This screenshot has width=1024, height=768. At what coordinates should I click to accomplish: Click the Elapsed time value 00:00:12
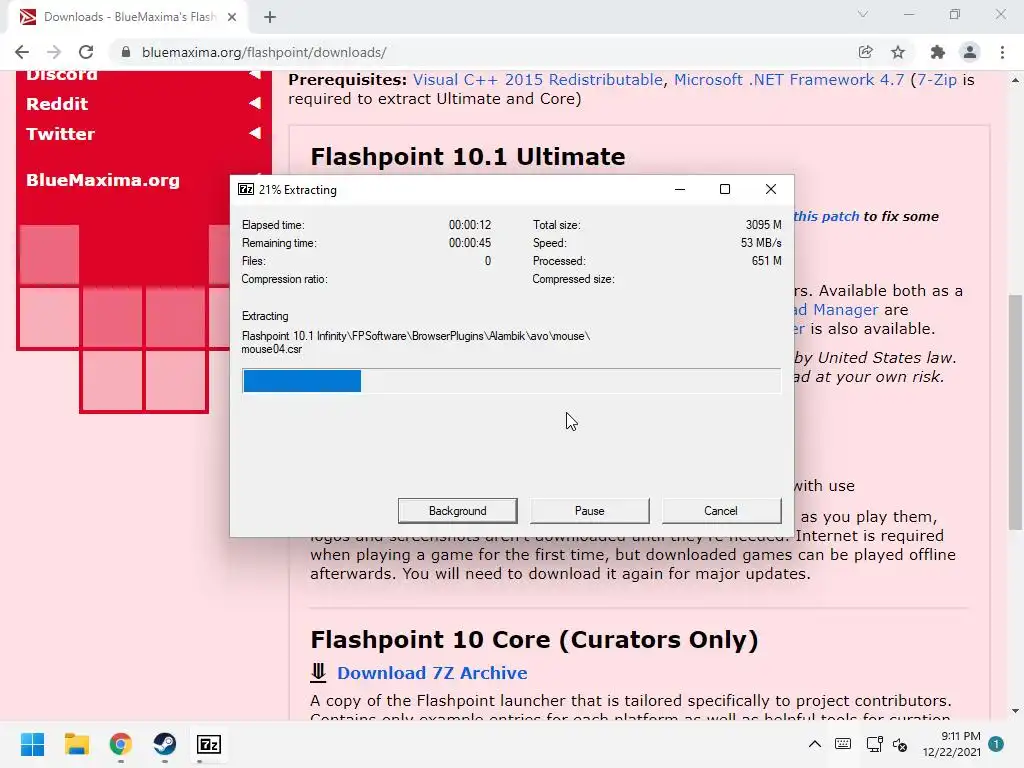(470, 225)
